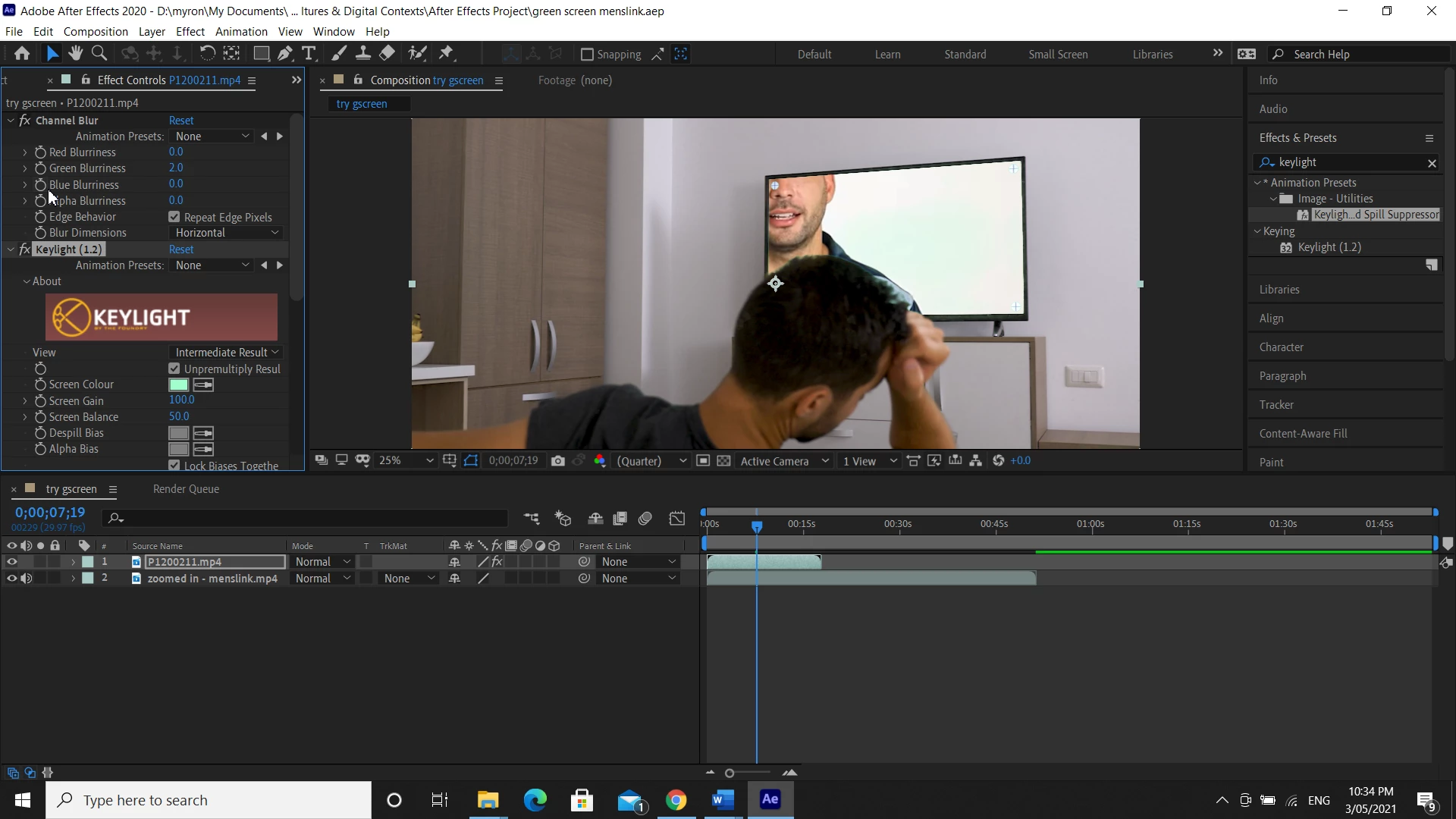
Task: Click the snapshot camera icon
Action: (558, 461)
